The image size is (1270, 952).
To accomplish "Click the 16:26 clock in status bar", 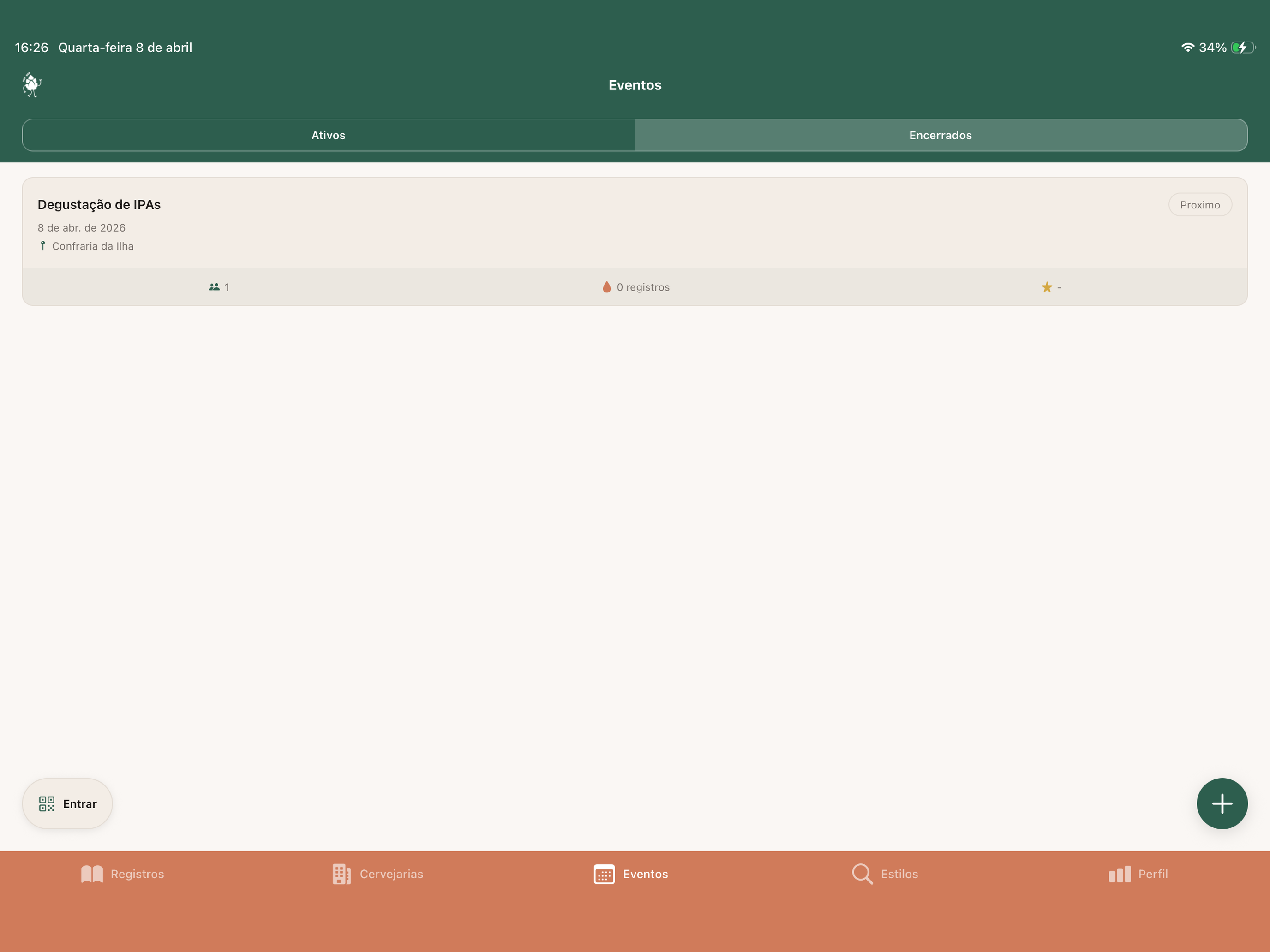I will click(x=31, y=48).
